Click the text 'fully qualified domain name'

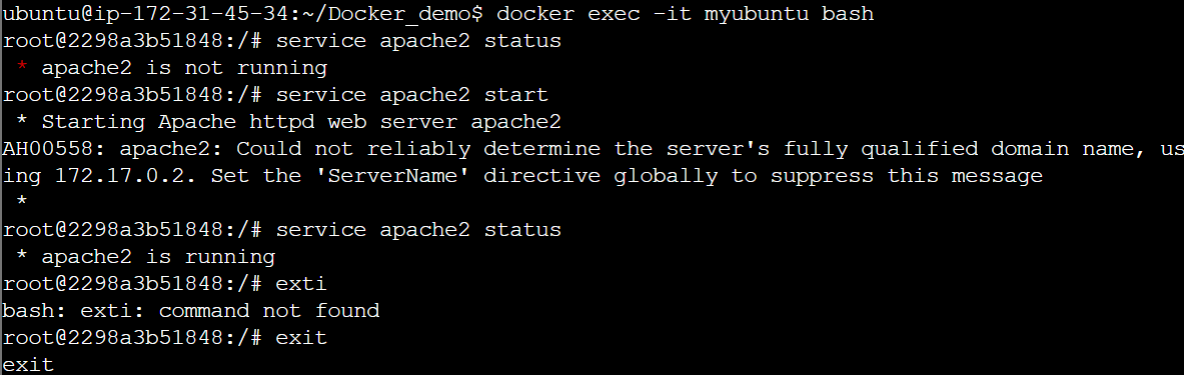coord(959,149)
